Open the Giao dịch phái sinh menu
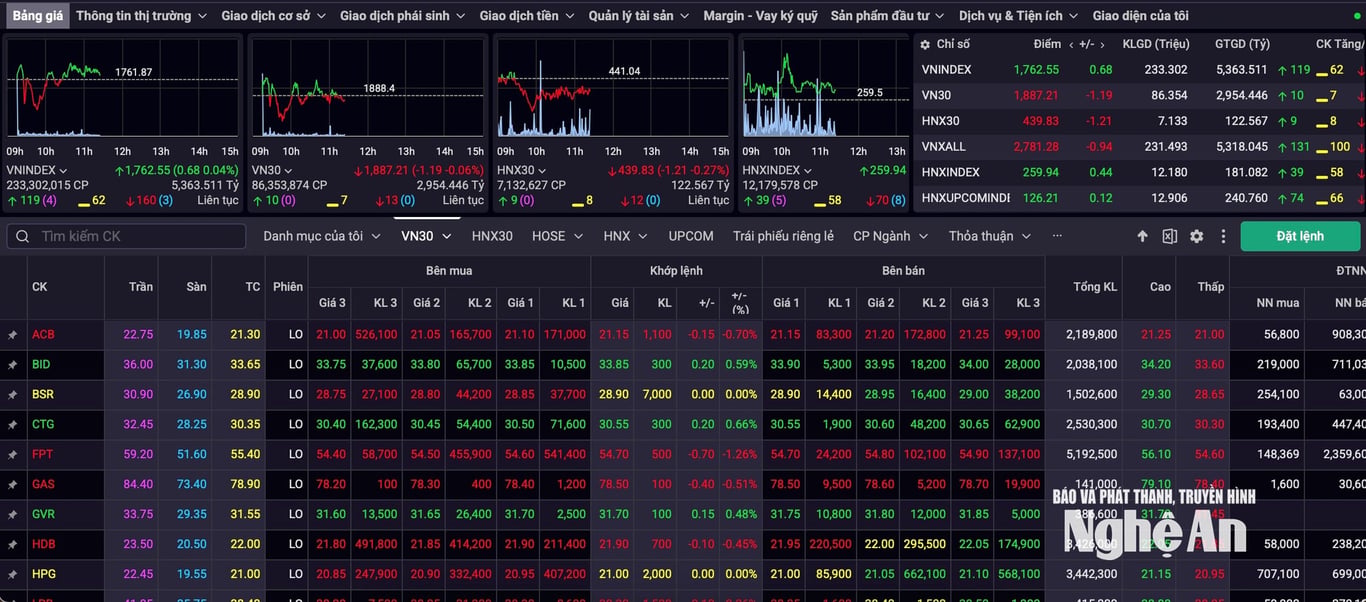This screenshot has width=1366, height=602. 402,16
